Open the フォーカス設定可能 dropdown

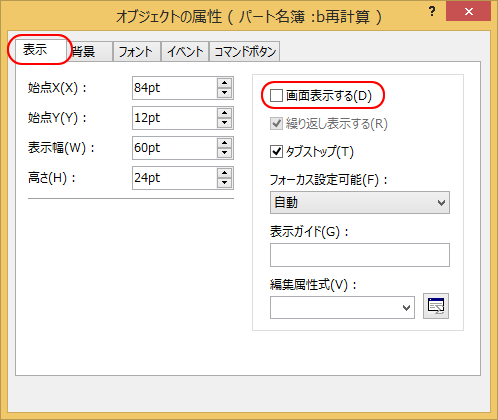[360, 202]
